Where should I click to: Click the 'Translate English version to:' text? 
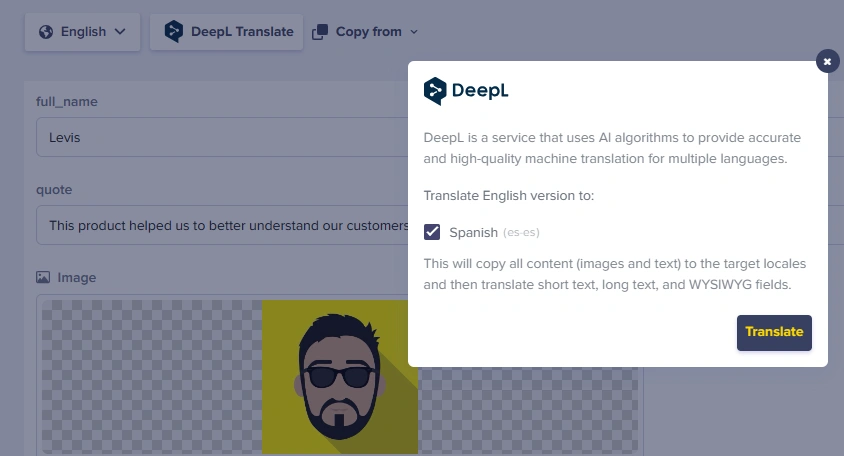tap(509, 195)
